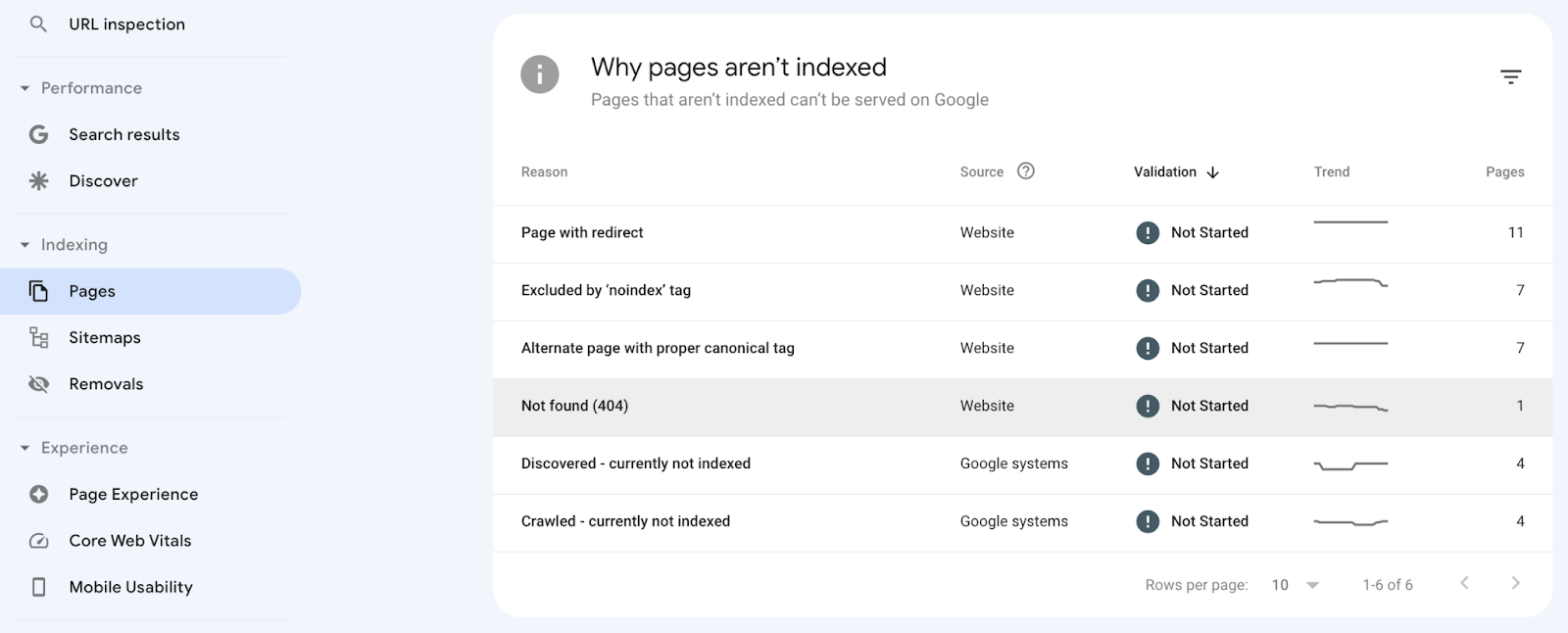The height and width of the screenshot is (633, 1568).
Task: Open Search results with Google icon
Action: 39,134
